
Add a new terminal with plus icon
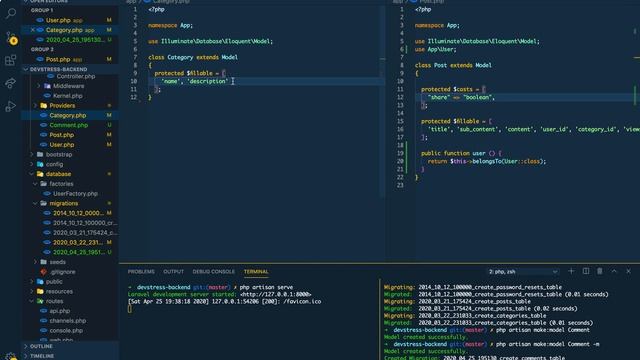point(571,271)
